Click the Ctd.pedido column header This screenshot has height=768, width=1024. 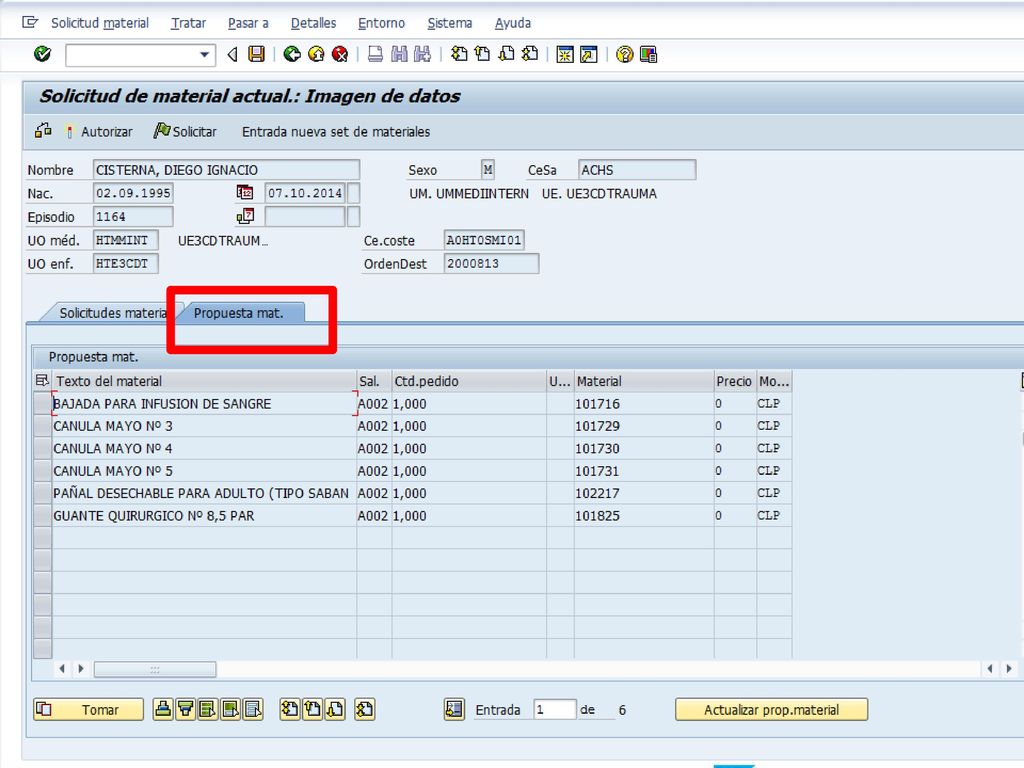click(x=469, y=381)
